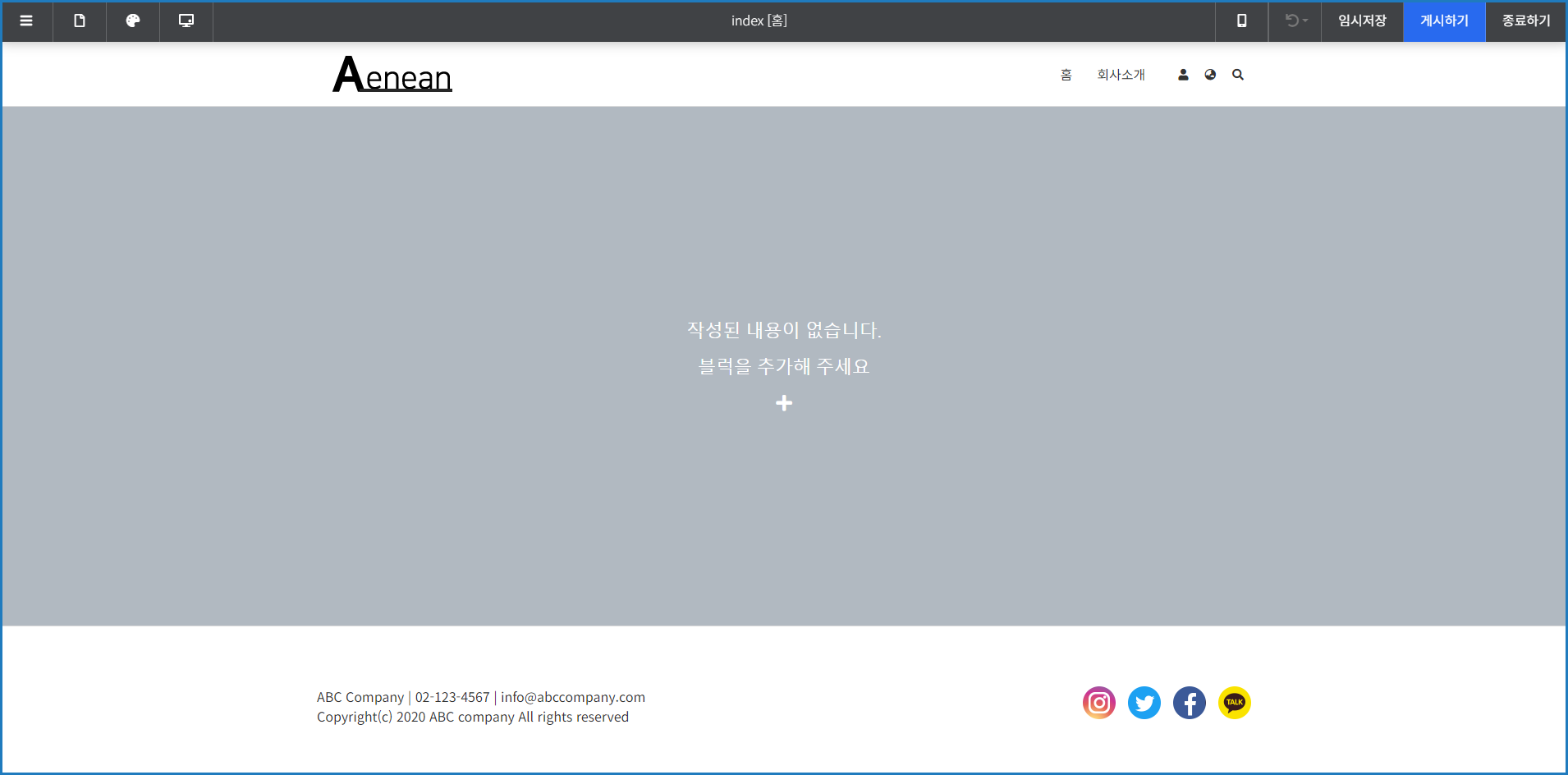Select the 홈 menu item
This screenshot has width=1568, height=775.
click(x=1065, y=75)
